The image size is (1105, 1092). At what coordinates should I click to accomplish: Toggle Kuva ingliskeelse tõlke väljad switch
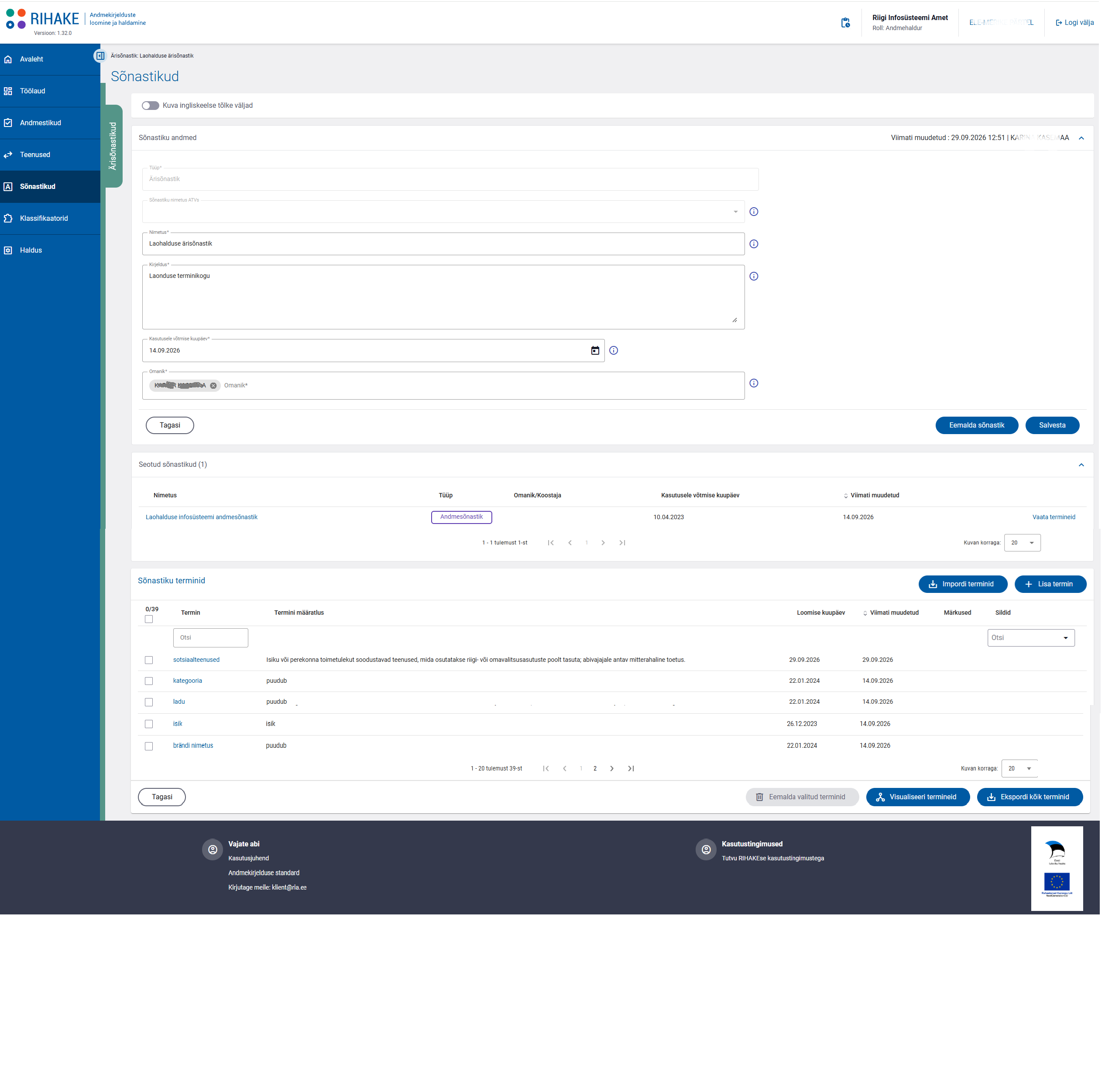coord(151,106)
